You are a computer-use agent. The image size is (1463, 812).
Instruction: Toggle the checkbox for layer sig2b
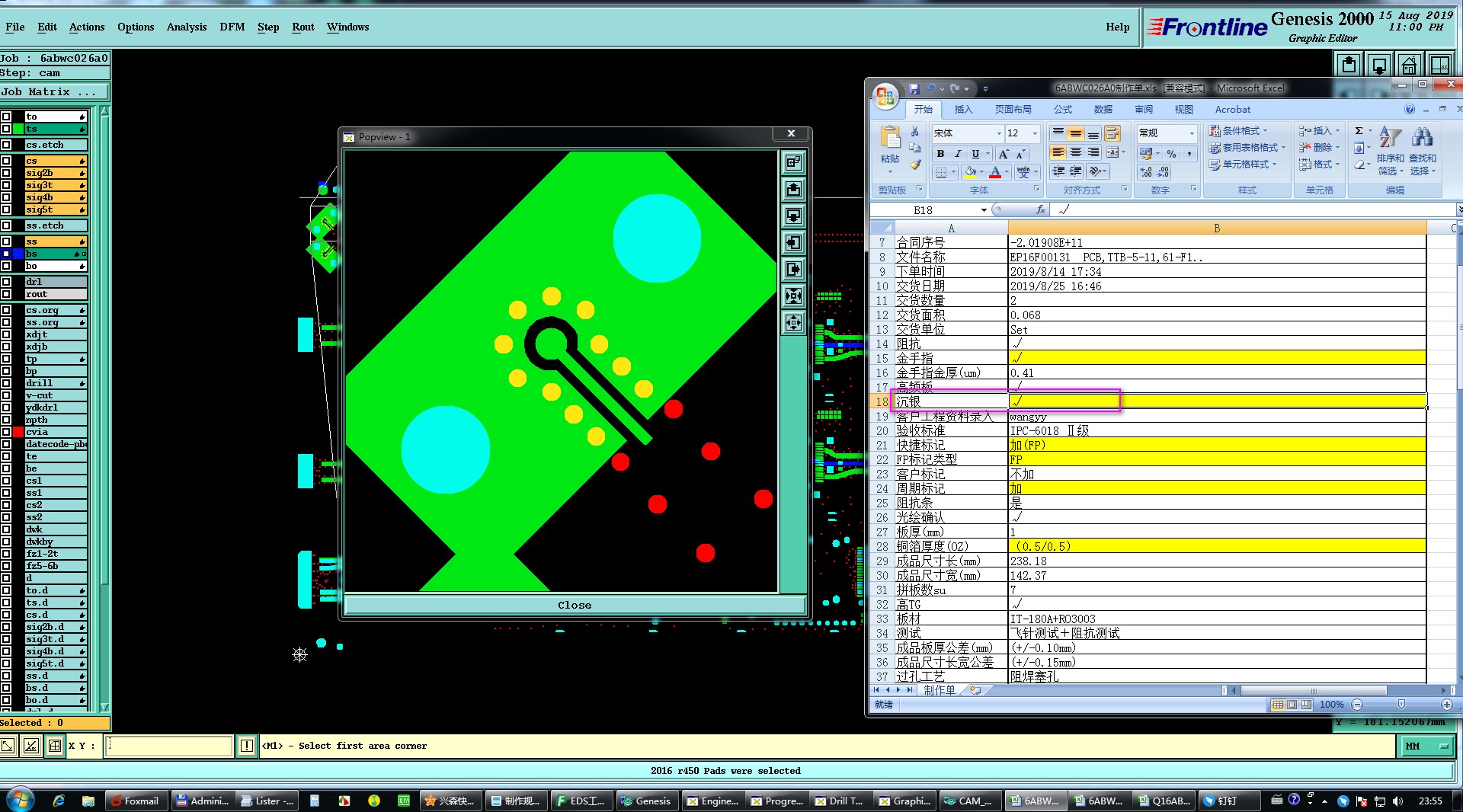click(x=6, y=173)
